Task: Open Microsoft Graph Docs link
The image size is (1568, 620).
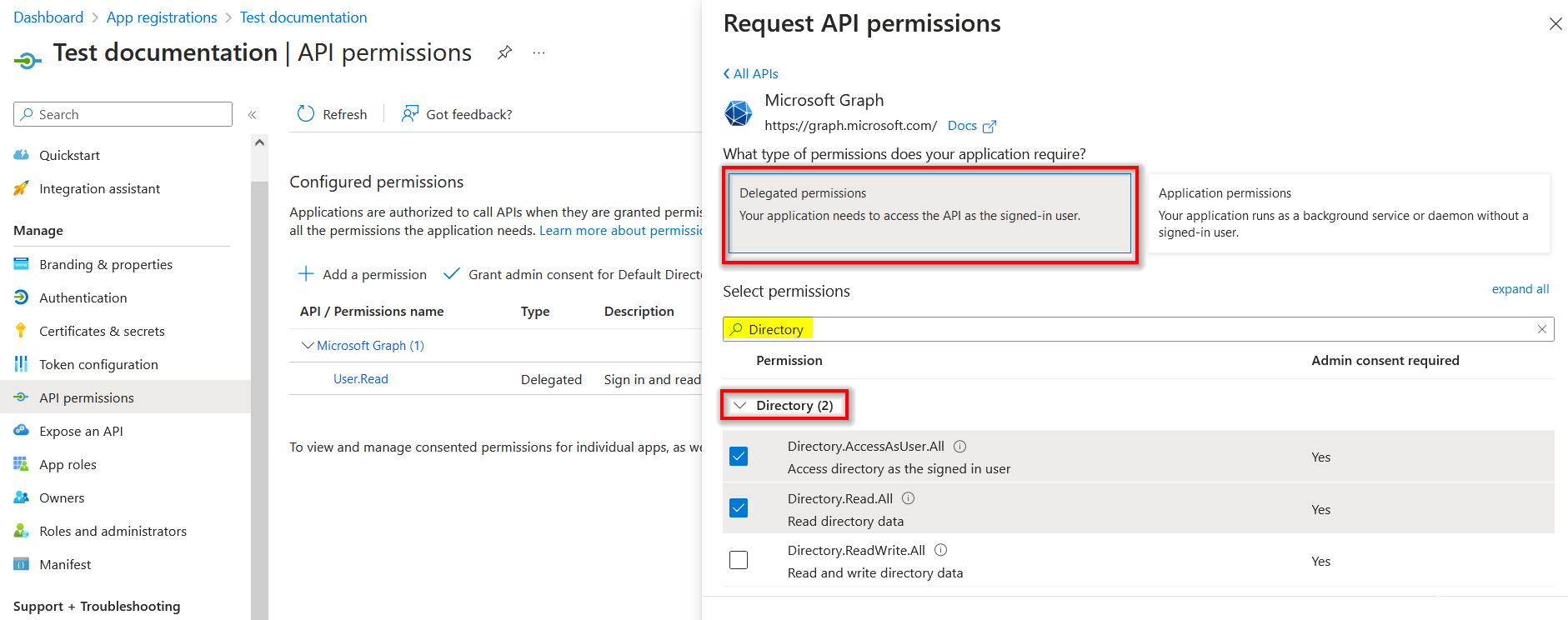Action: tap(962, 126)
